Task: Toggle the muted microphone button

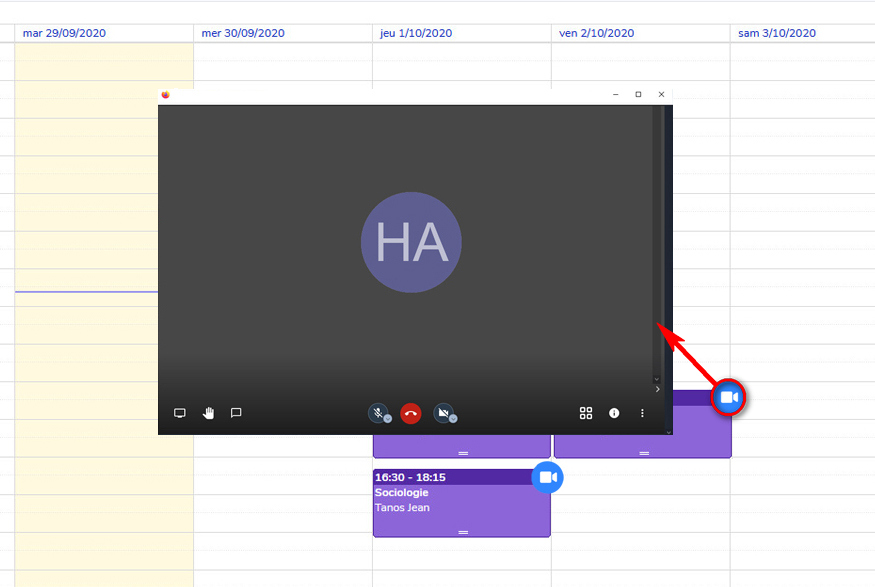Action: 378,413
